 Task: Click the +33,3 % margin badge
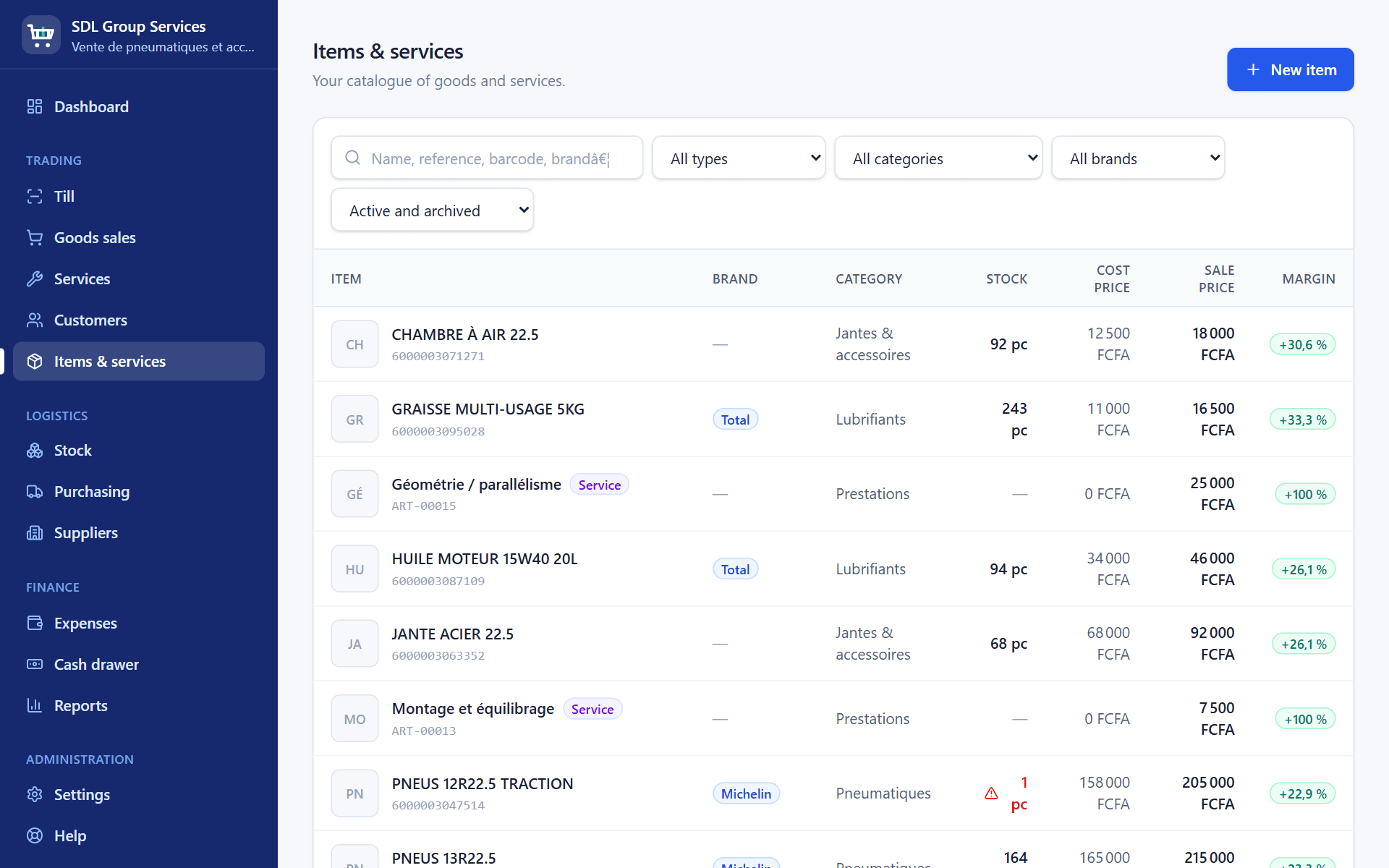point(1303,420)
